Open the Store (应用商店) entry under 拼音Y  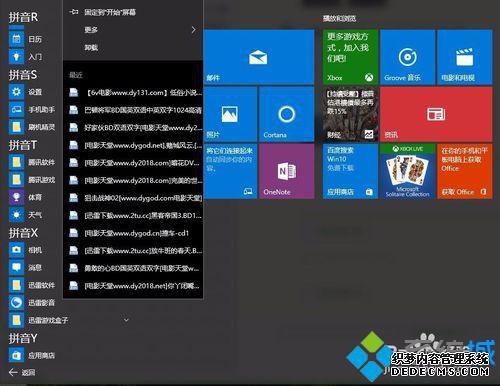pos(32,355)
